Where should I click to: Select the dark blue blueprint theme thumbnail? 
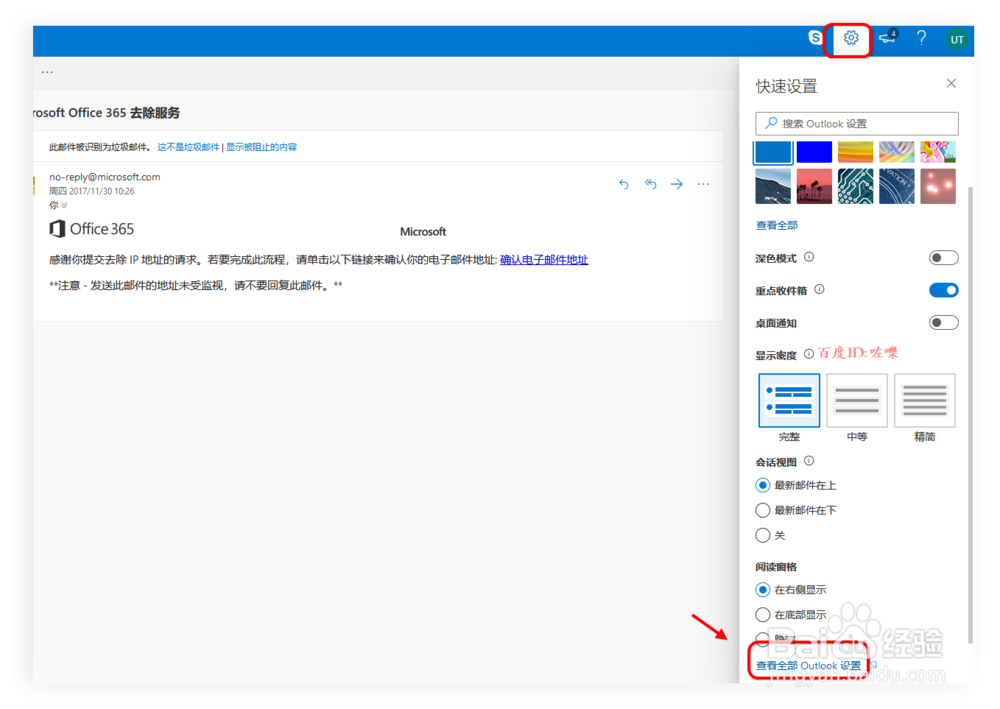(897, 186)
